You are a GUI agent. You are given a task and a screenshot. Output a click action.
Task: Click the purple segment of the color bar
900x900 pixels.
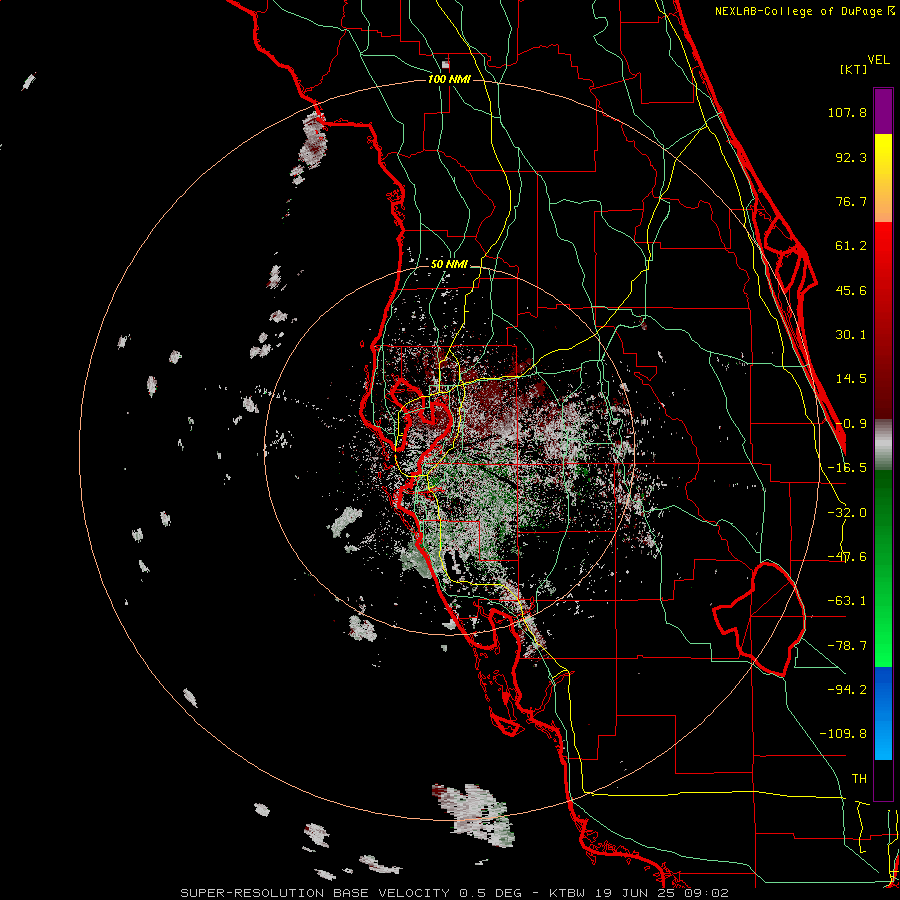pyautogui.click(x=883, y=111)
